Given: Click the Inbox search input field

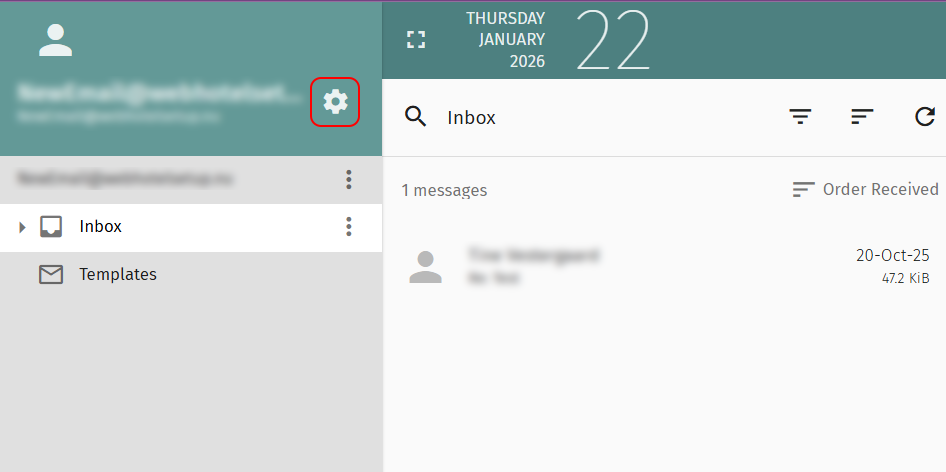Looking at the screenshot, I should 603,117.
